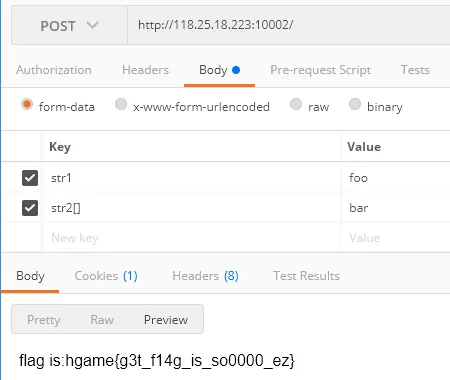Open the response Headers (8) tab

(x=205, y=276)
